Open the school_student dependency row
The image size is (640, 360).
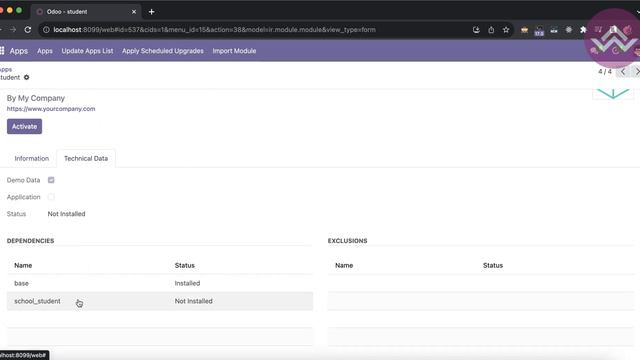[x=160, y=301]
